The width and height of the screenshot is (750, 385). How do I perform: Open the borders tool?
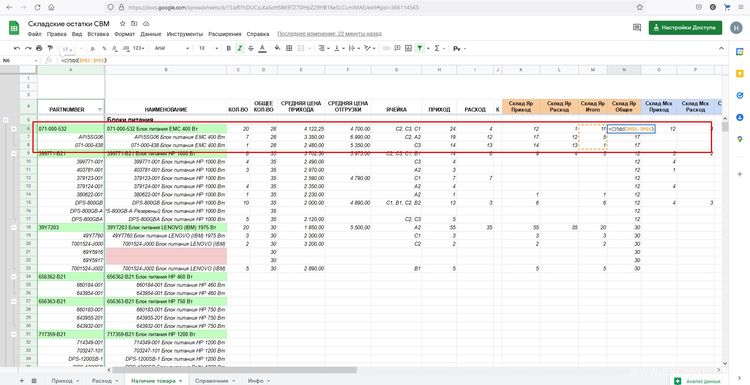[x=289, y=48]
